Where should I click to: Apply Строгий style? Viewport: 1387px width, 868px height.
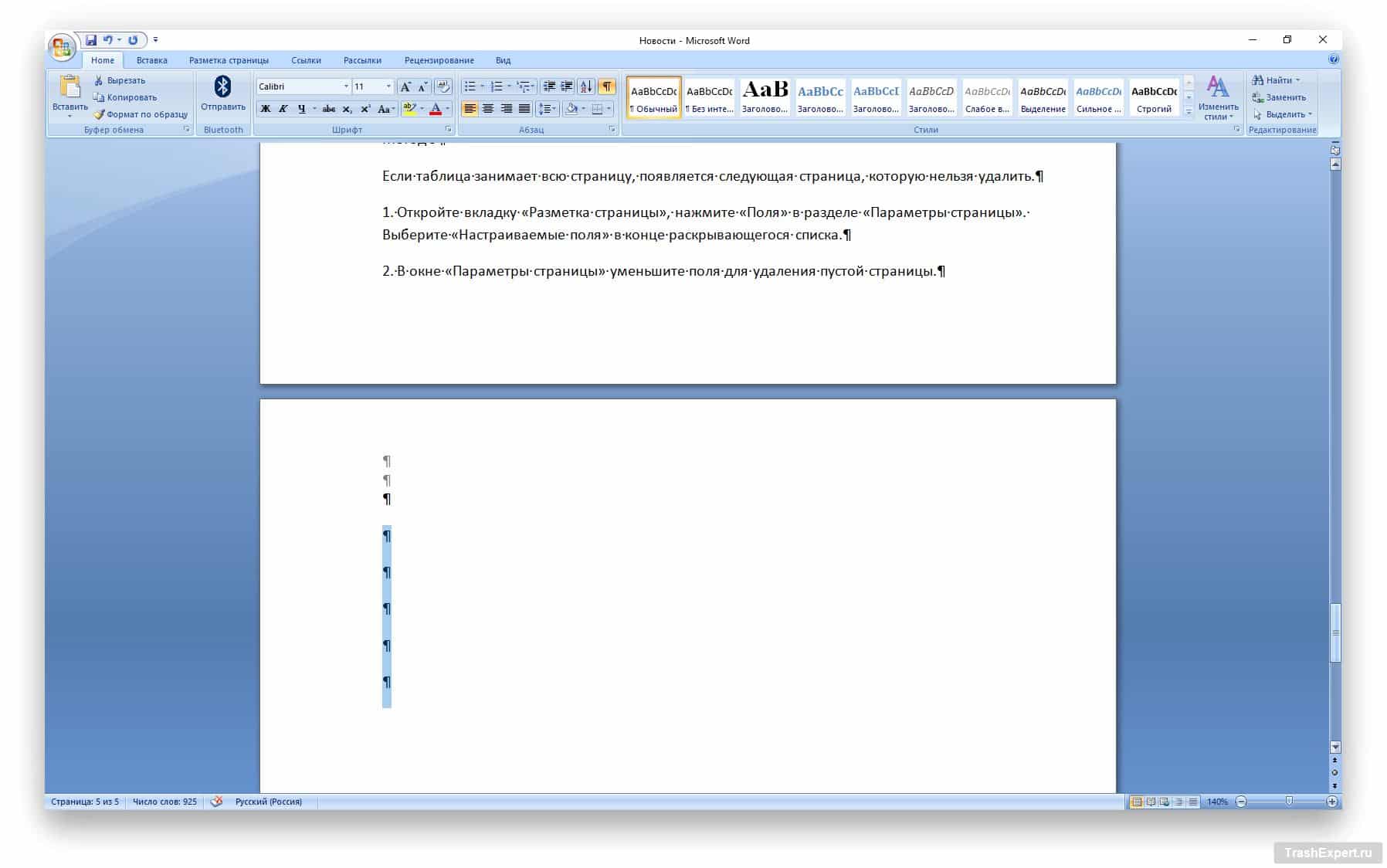pos(1155,97)
